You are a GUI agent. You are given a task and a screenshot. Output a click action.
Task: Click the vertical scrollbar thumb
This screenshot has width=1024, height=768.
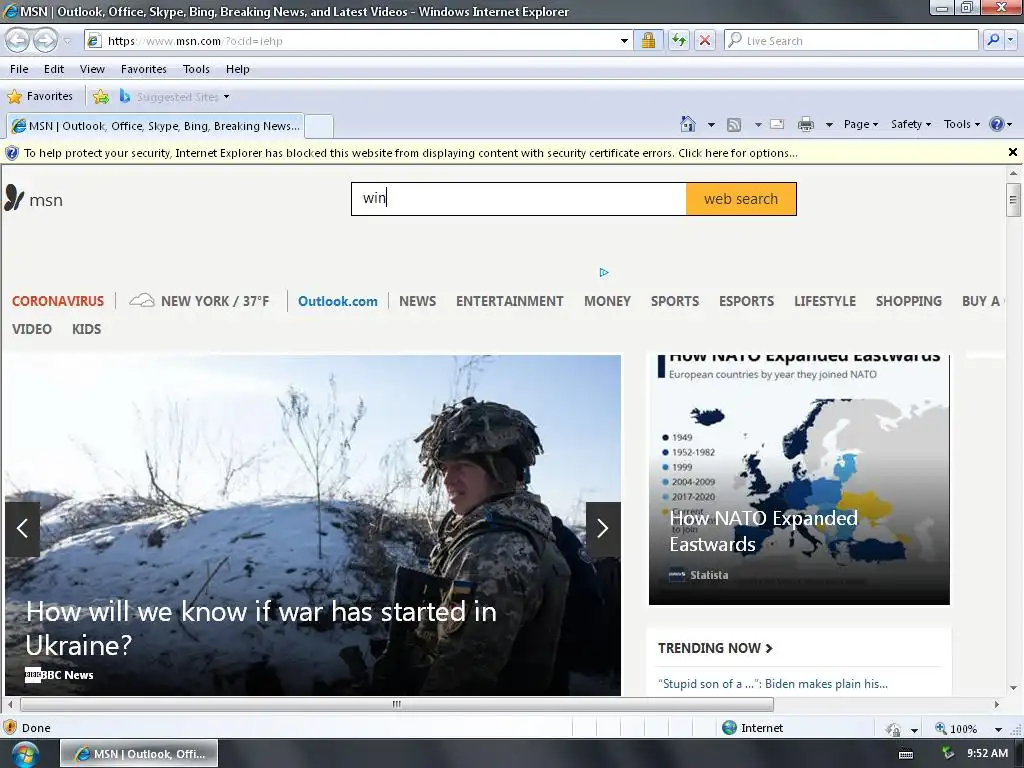pos(1013,200)
